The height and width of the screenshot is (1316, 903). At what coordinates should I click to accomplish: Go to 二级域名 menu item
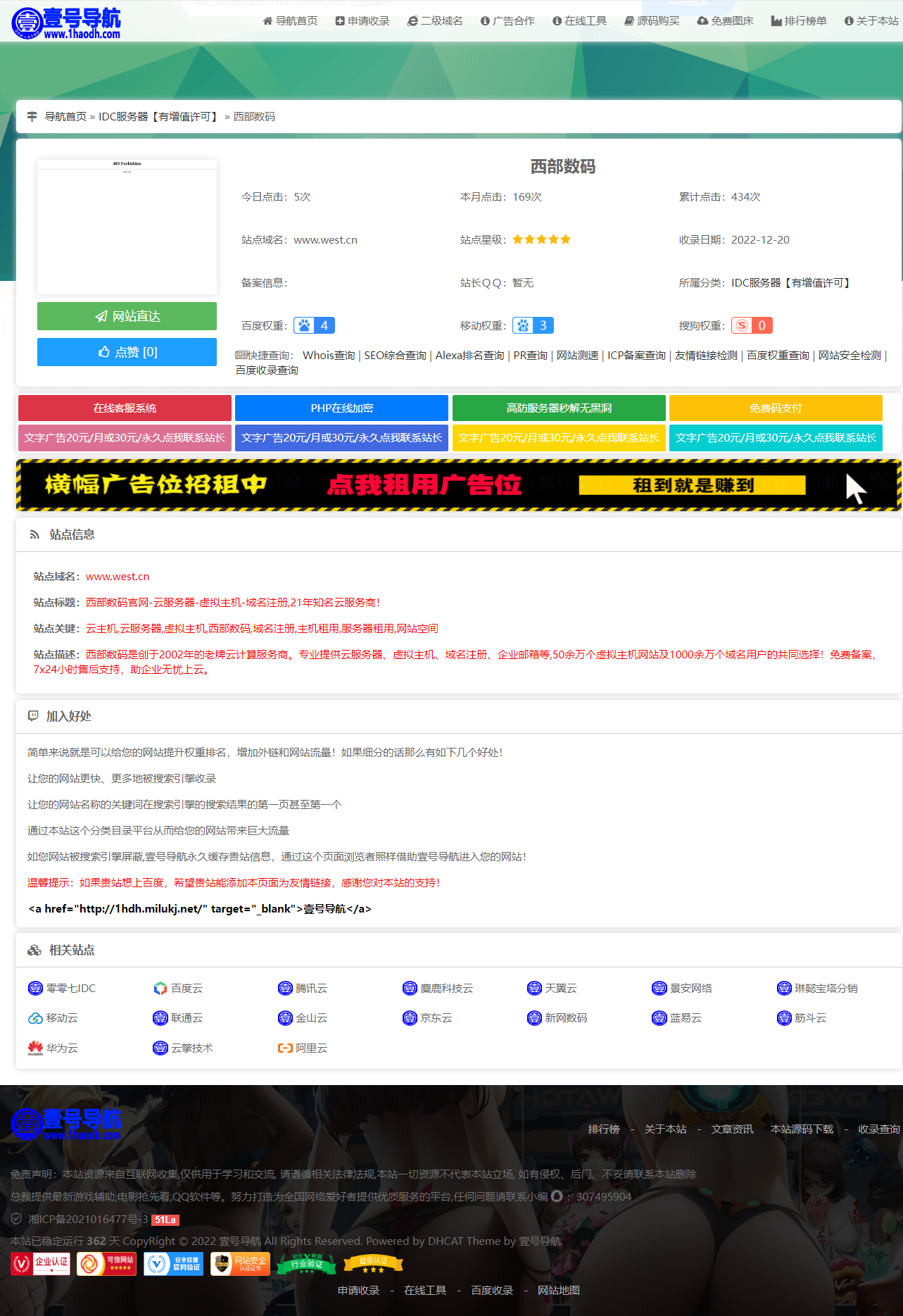(x=435, y=21)
